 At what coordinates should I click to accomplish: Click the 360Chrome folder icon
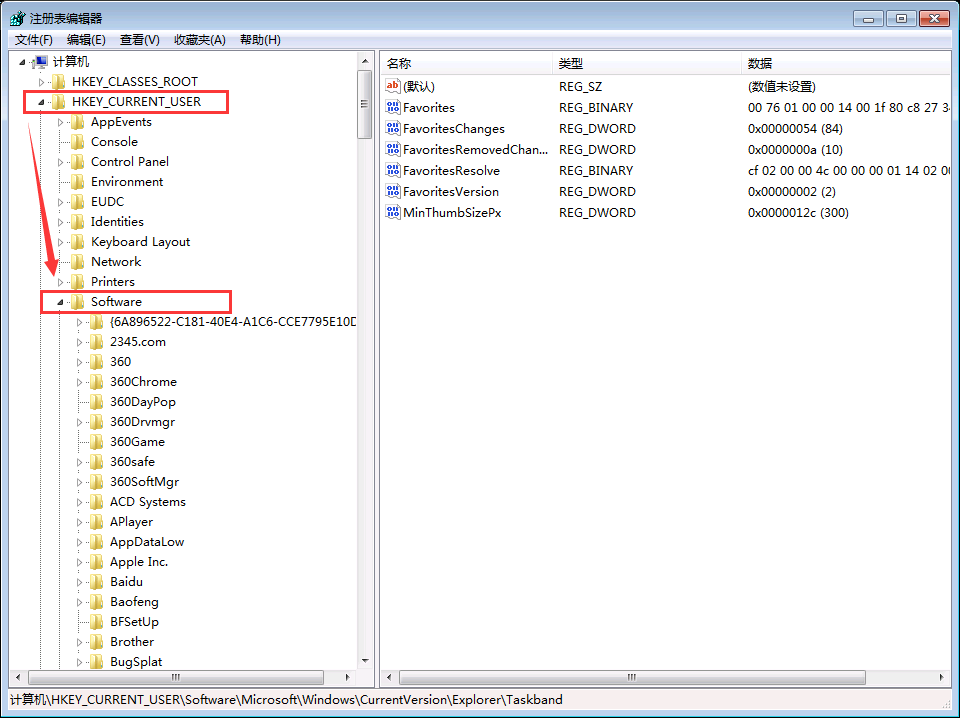coord(96,381)
